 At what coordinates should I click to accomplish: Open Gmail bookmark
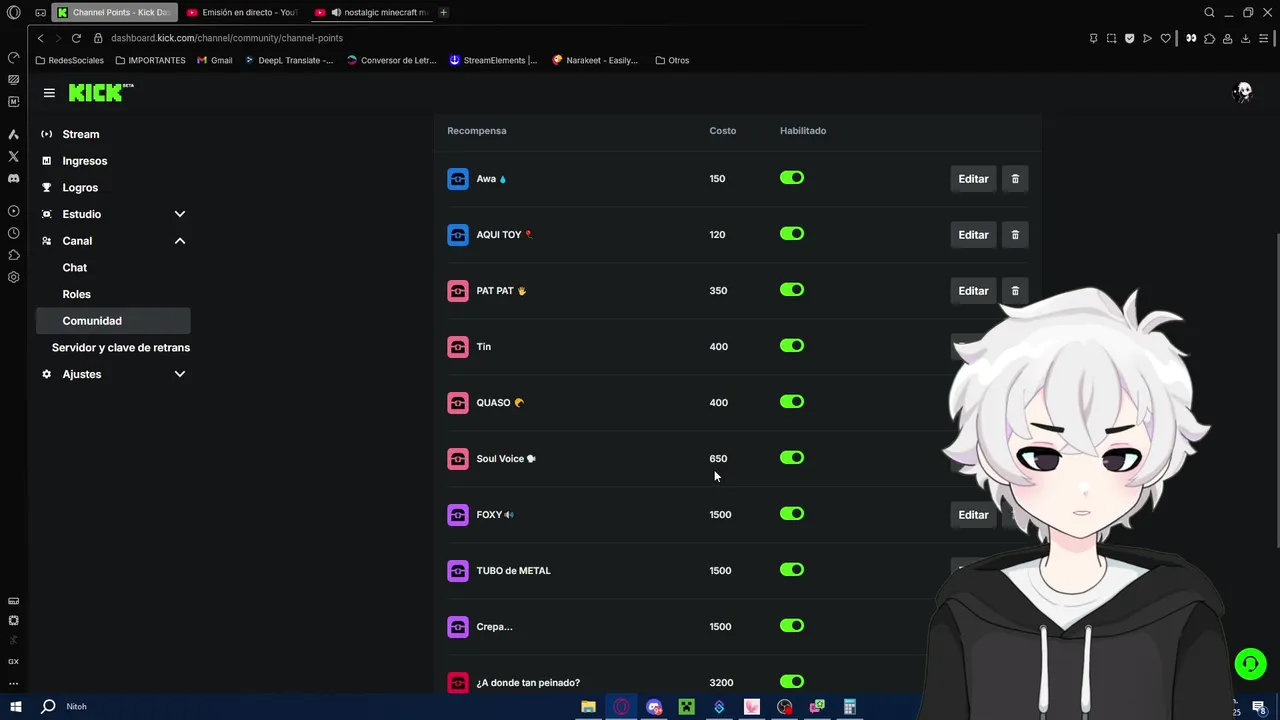click(214, 60)
